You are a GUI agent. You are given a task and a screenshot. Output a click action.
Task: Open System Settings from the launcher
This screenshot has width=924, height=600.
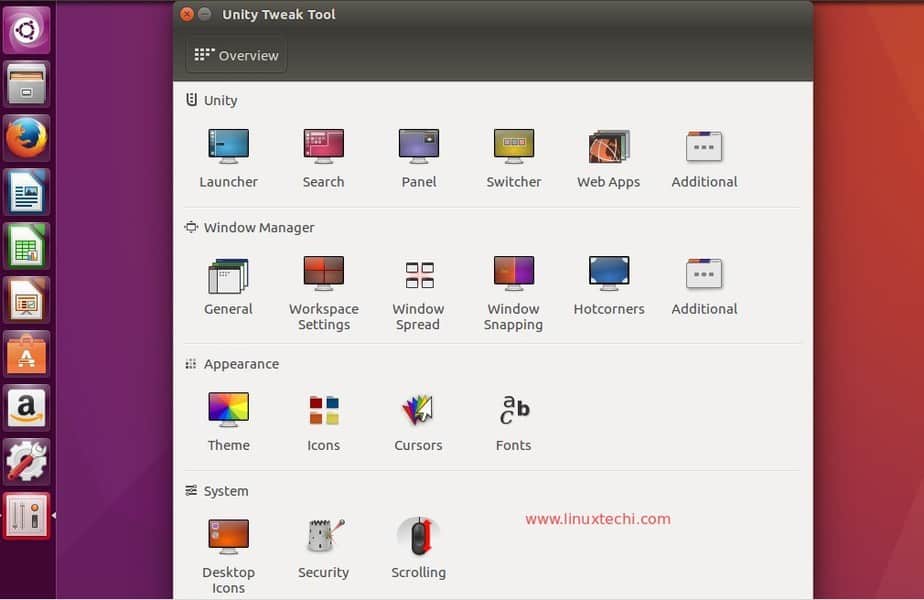(x=27, y=461)
